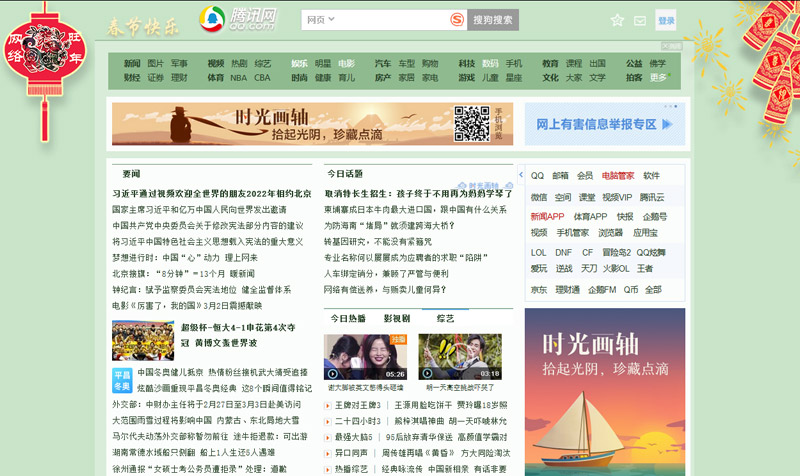
Task: Open 游戏 in the navigation bar
Action: [x=466, y=78]
